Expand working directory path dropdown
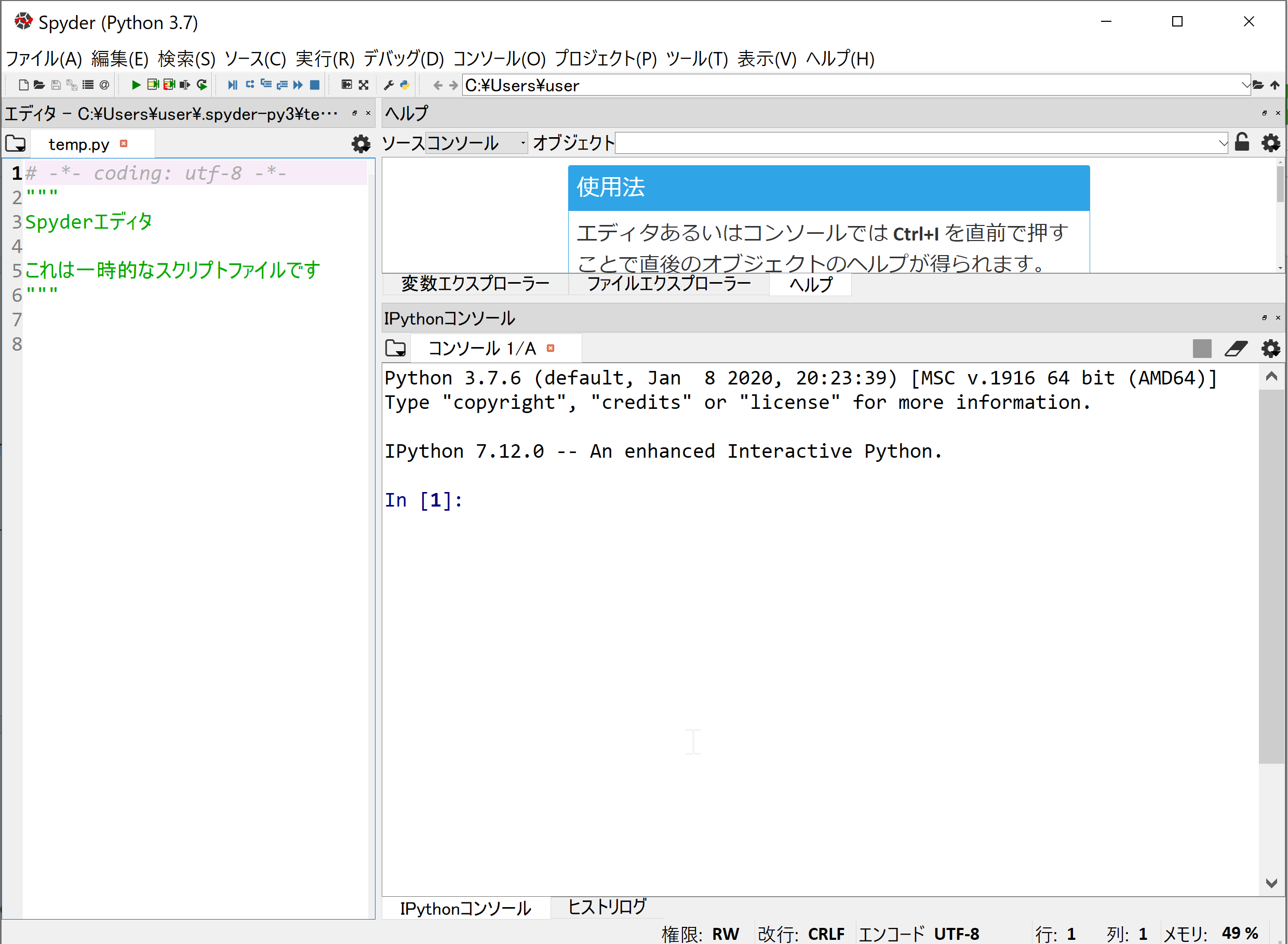1288x944 pixels. point(1245,85)
